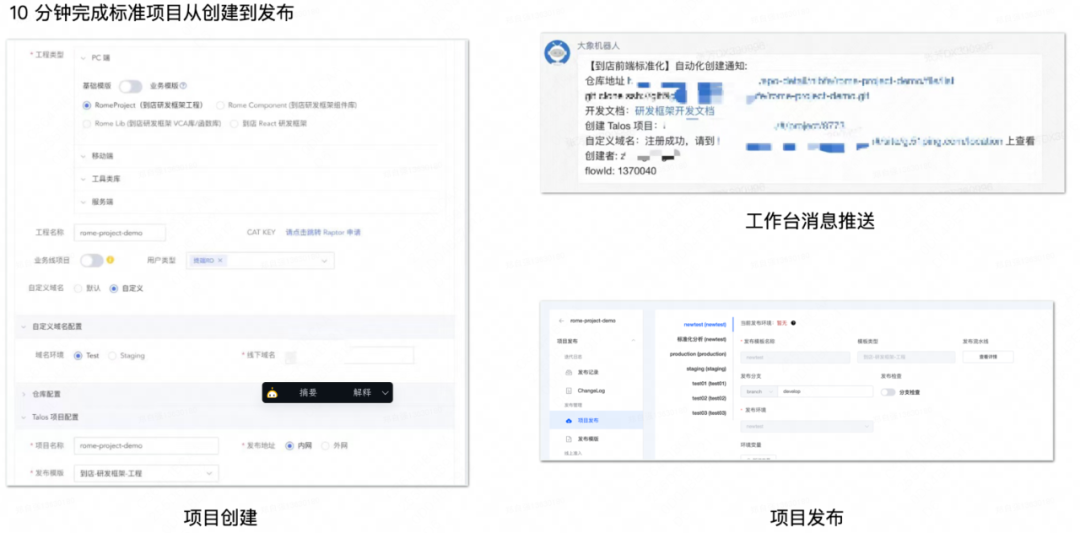Collapse the PC 端 section

coord(83,59)
